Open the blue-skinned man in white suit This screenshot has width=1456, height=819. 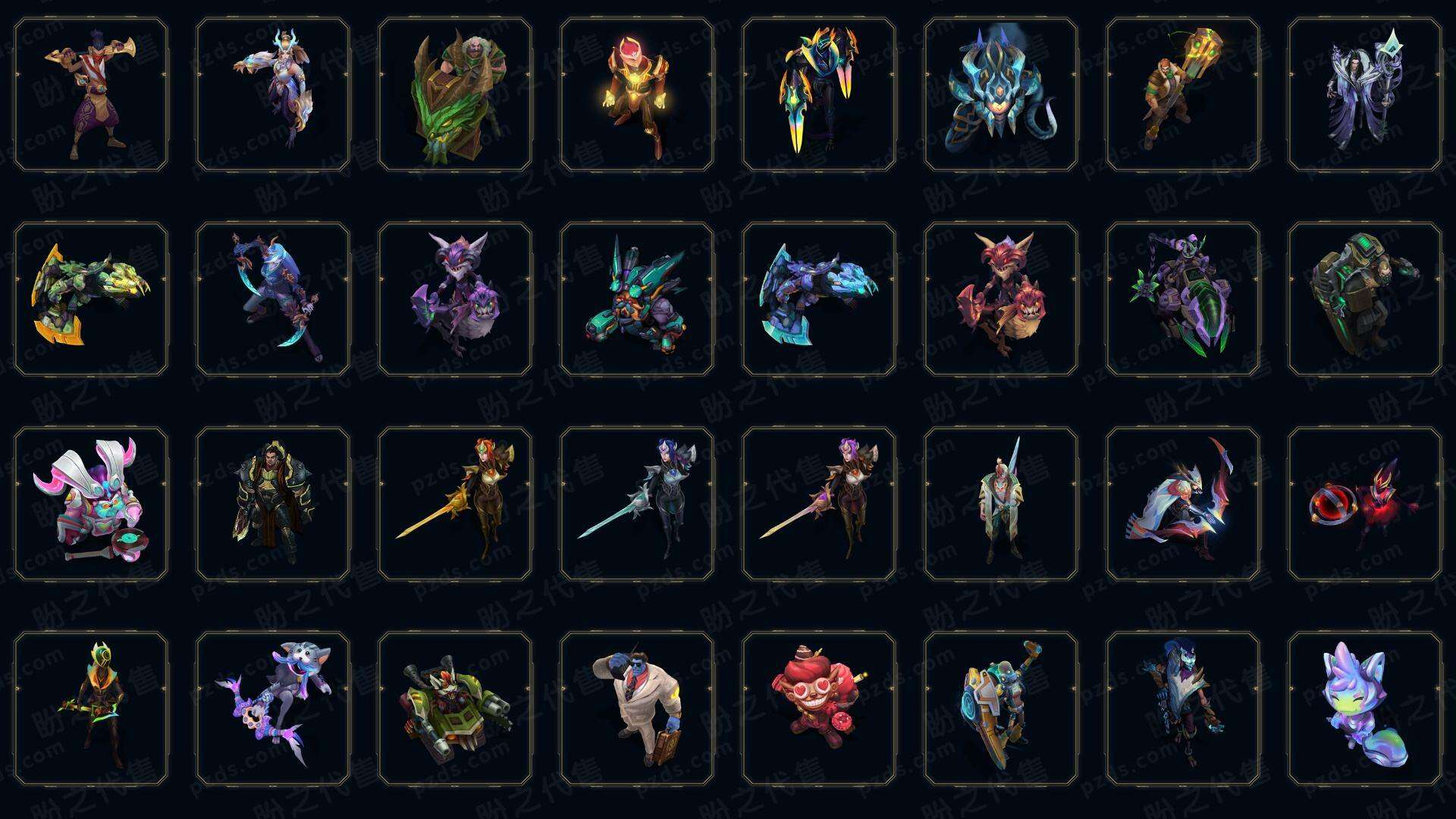coord(637,708)
